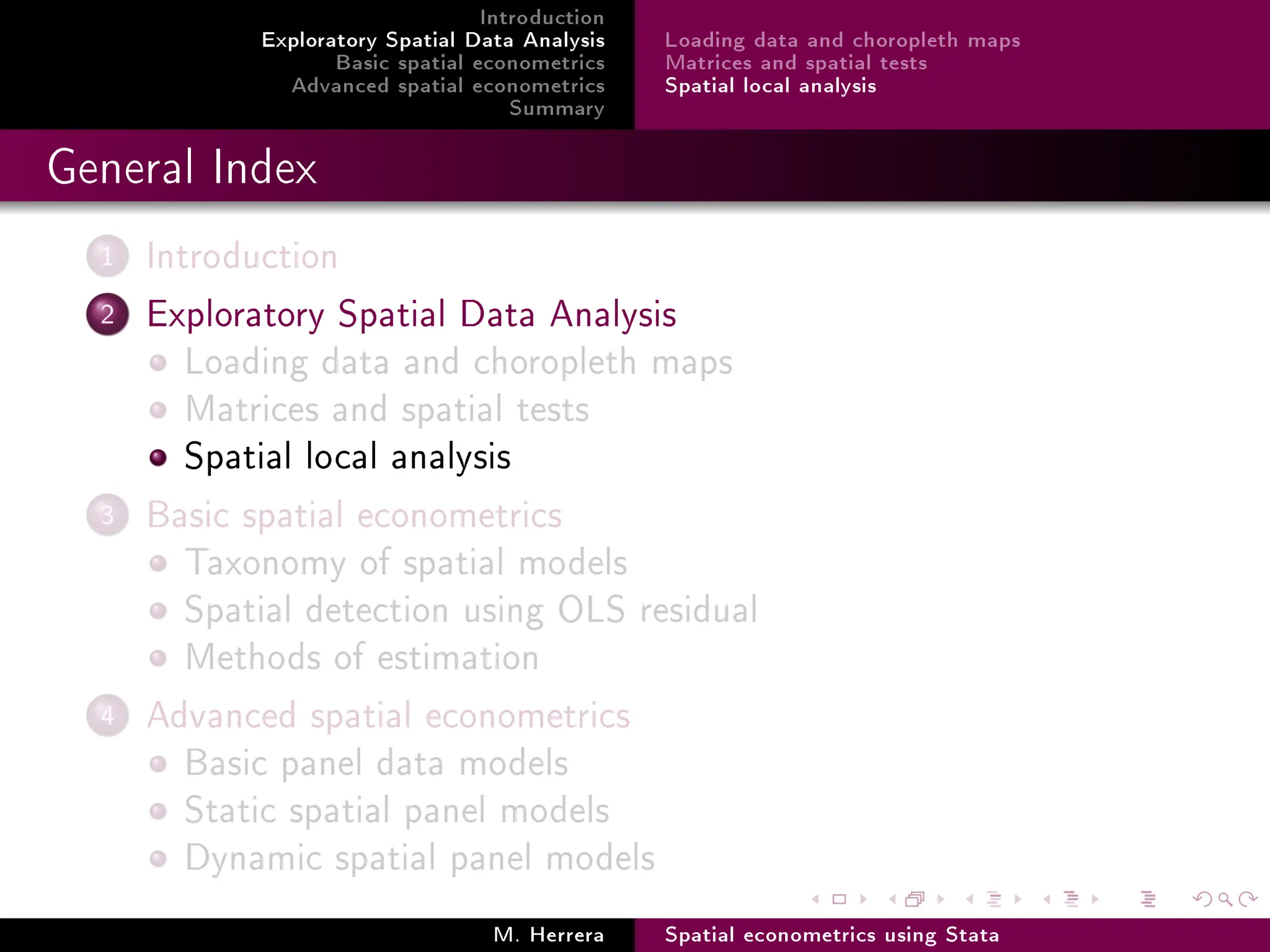Click the go forward curved arrow
This screenshot has height=952, width=1270.
(1248, 899)
